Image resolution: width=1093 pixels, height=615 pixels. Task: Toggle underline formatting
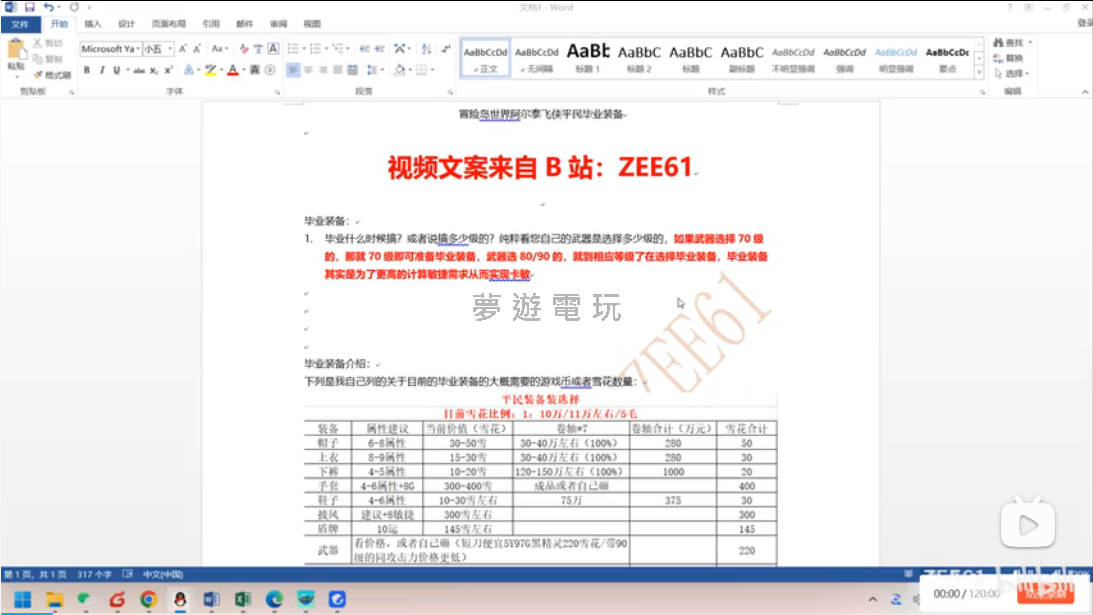(x=116, y=70)
